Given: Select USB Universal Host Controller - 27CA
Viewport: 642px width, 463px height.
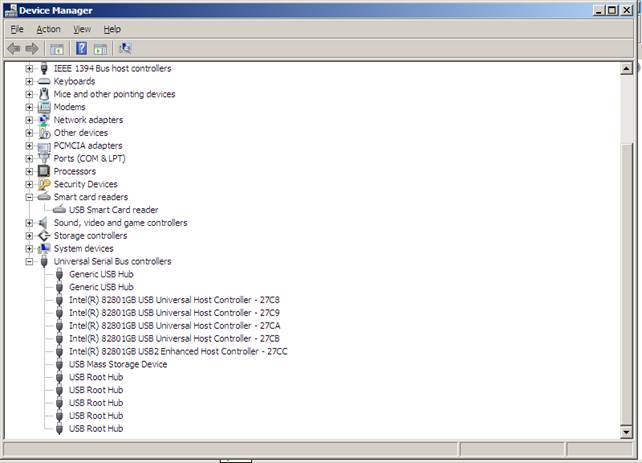Looking at the screenshot, I should tap(174, 326).
